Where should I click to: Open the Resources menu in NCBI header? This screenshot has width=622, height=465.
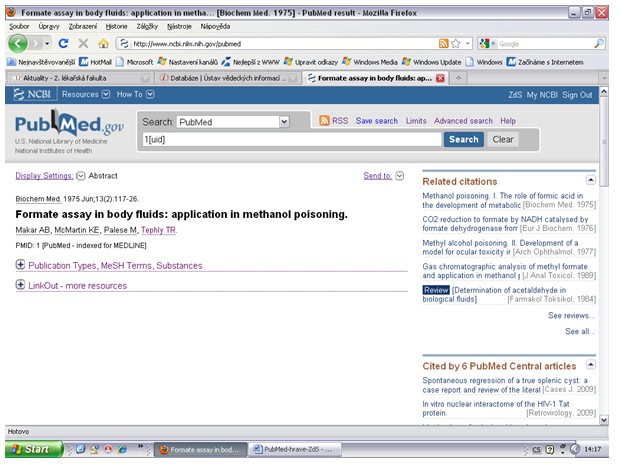86,94
